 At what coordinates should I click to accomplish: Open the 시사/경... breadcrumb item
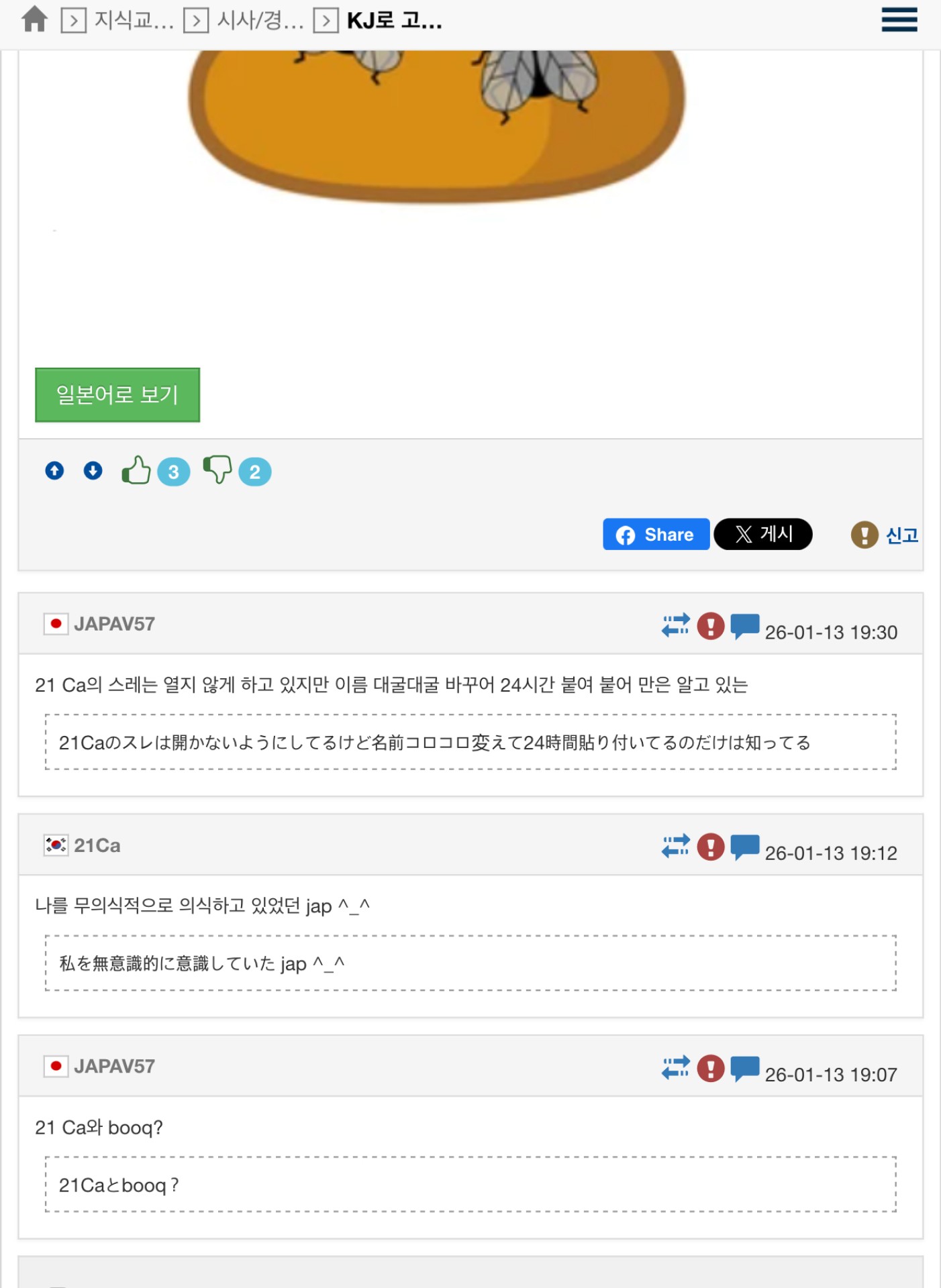pos(260,21)
